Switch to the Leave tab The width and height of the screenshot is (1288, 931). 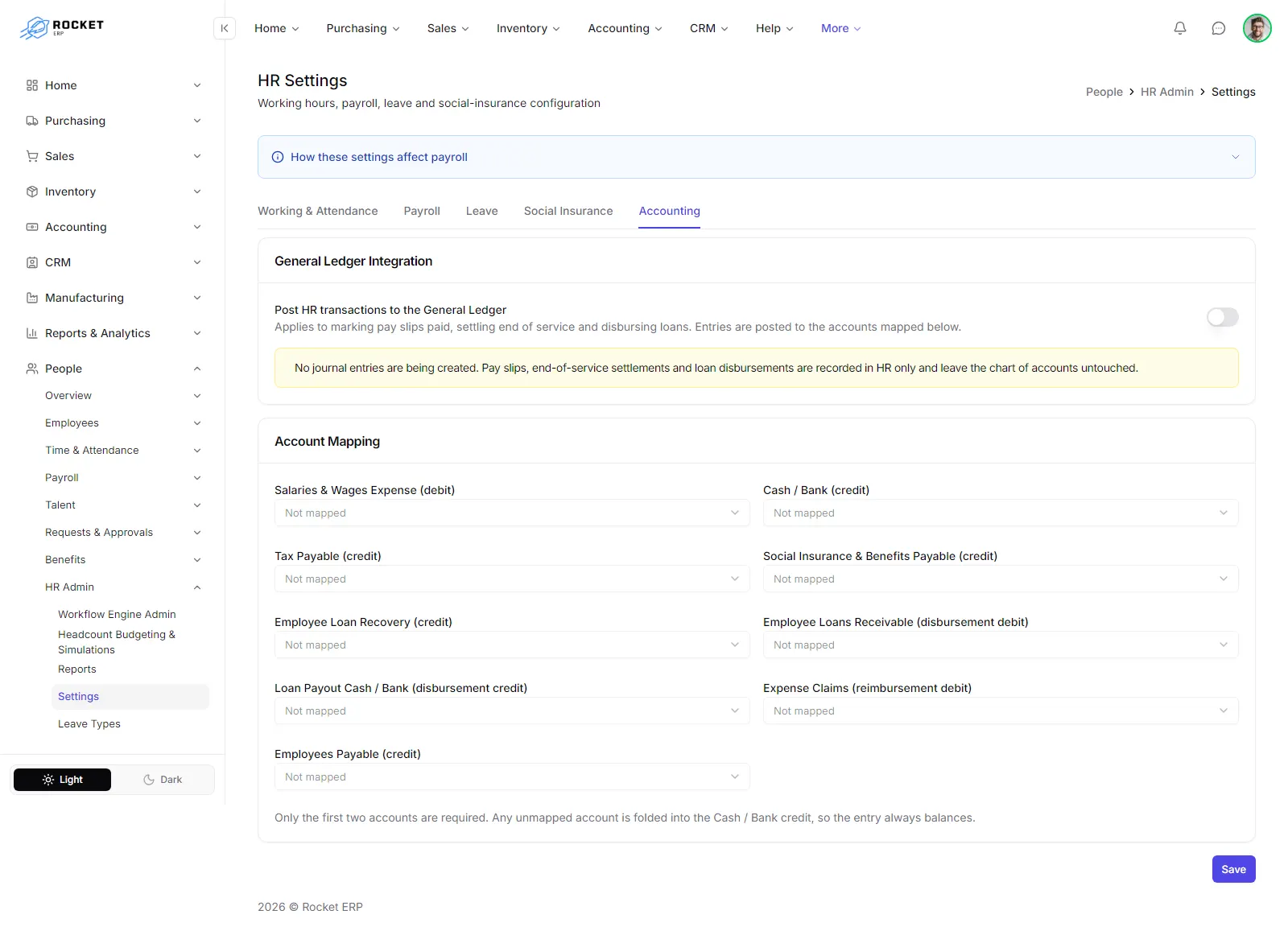pyautogui.click(x=482, y=211)
